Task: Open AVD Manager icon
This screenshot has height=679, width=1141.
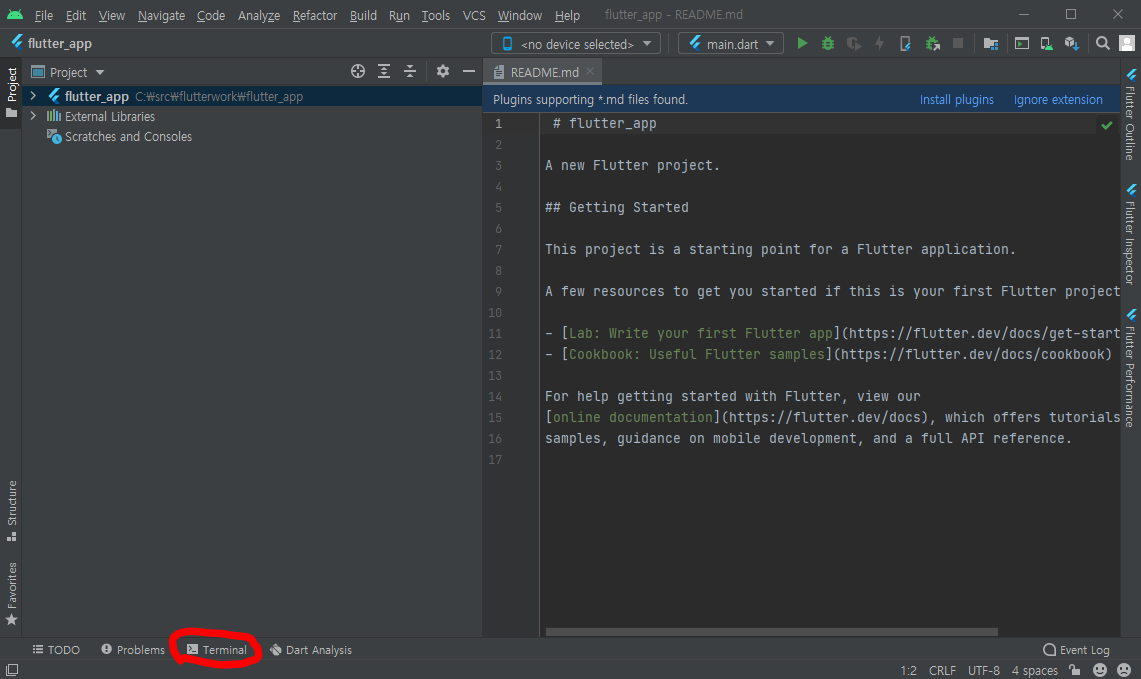Action: (1046, 44)
